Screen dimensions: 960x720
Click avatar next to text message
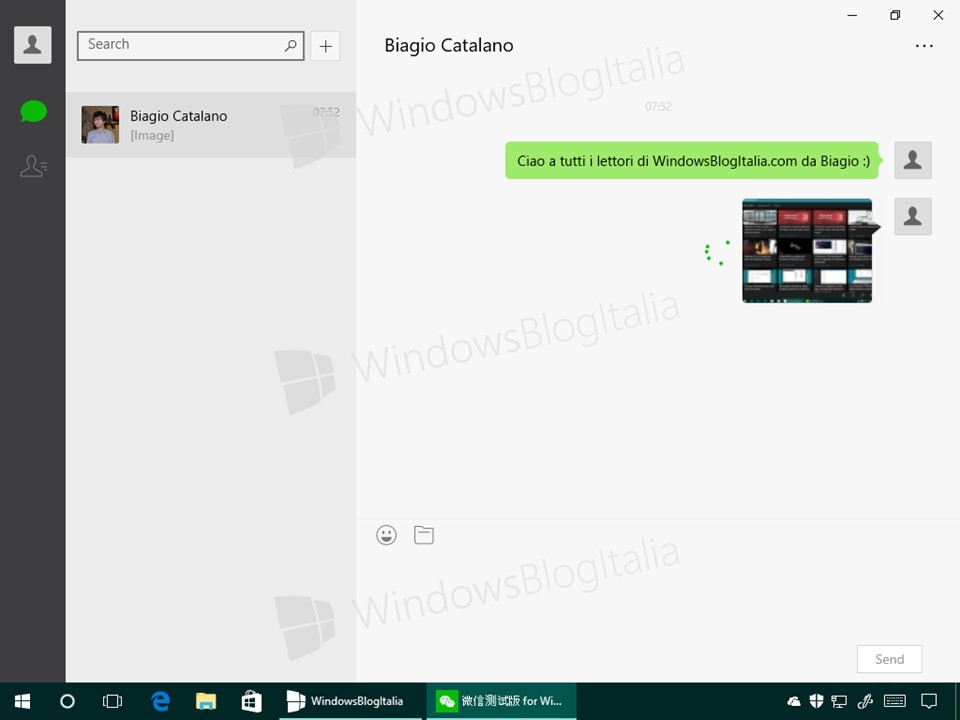[913, 160]
